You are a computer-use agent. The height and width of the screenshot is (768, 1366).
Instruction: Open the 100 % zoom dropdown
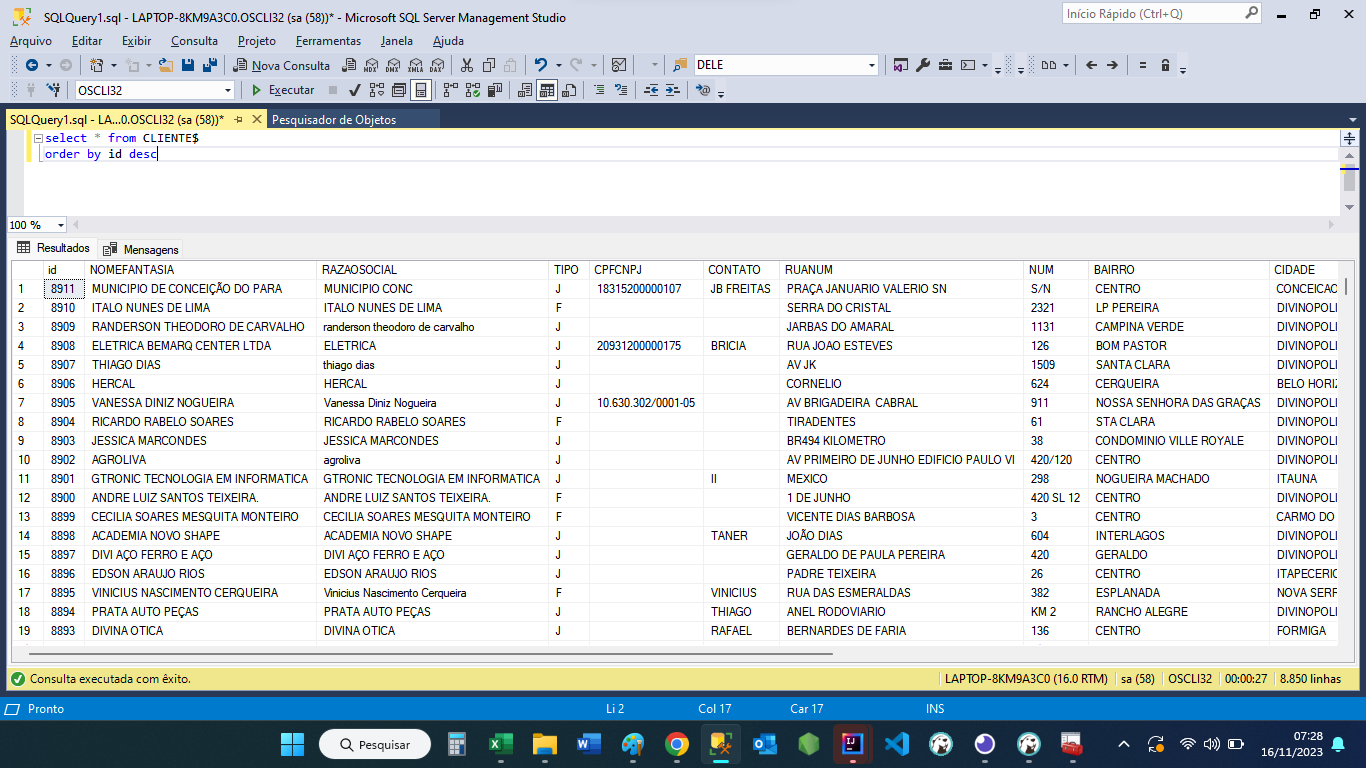61,225
